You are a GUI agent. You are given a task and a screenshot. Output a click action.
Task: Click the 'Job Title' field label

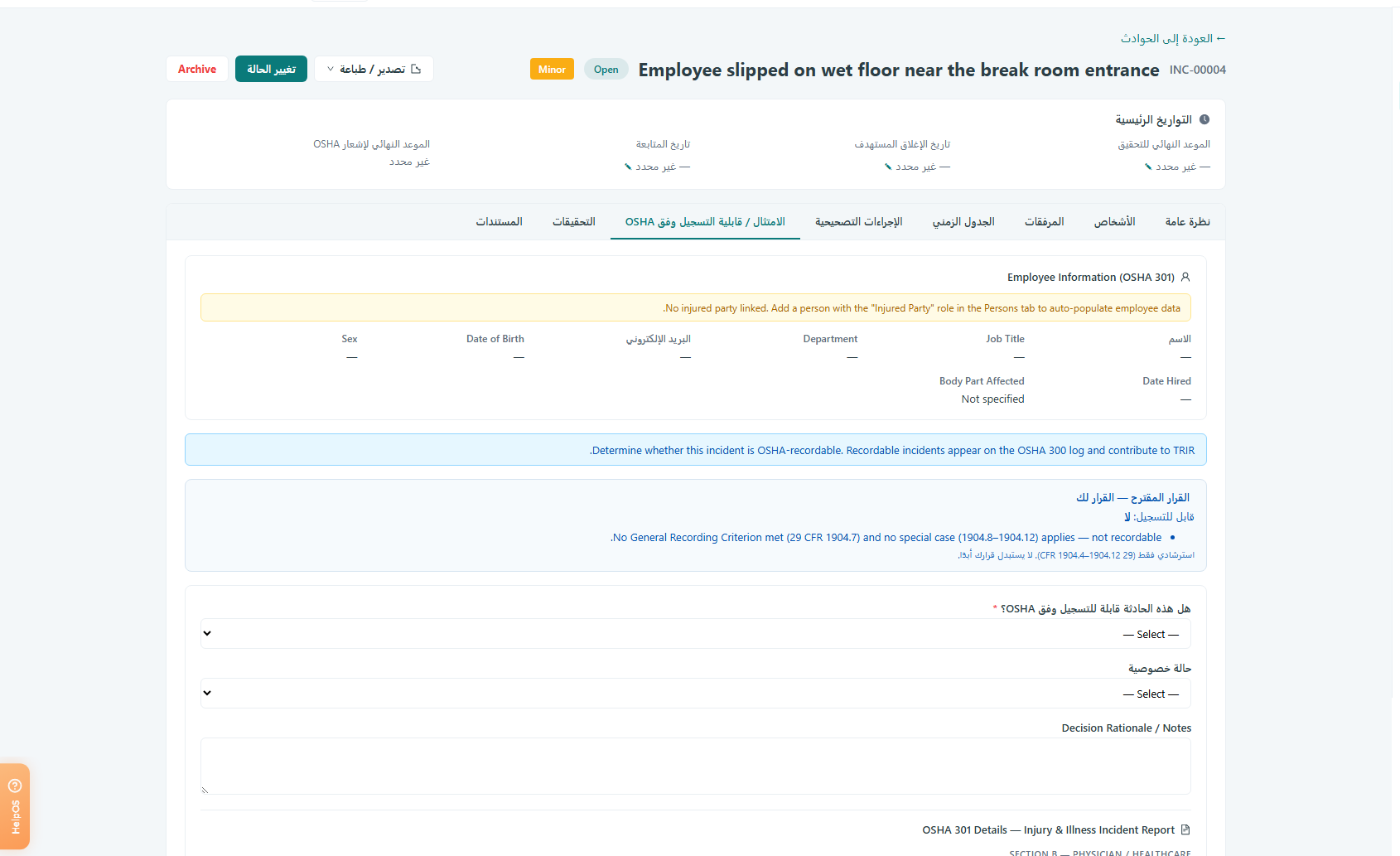(x=1005, y=339)
